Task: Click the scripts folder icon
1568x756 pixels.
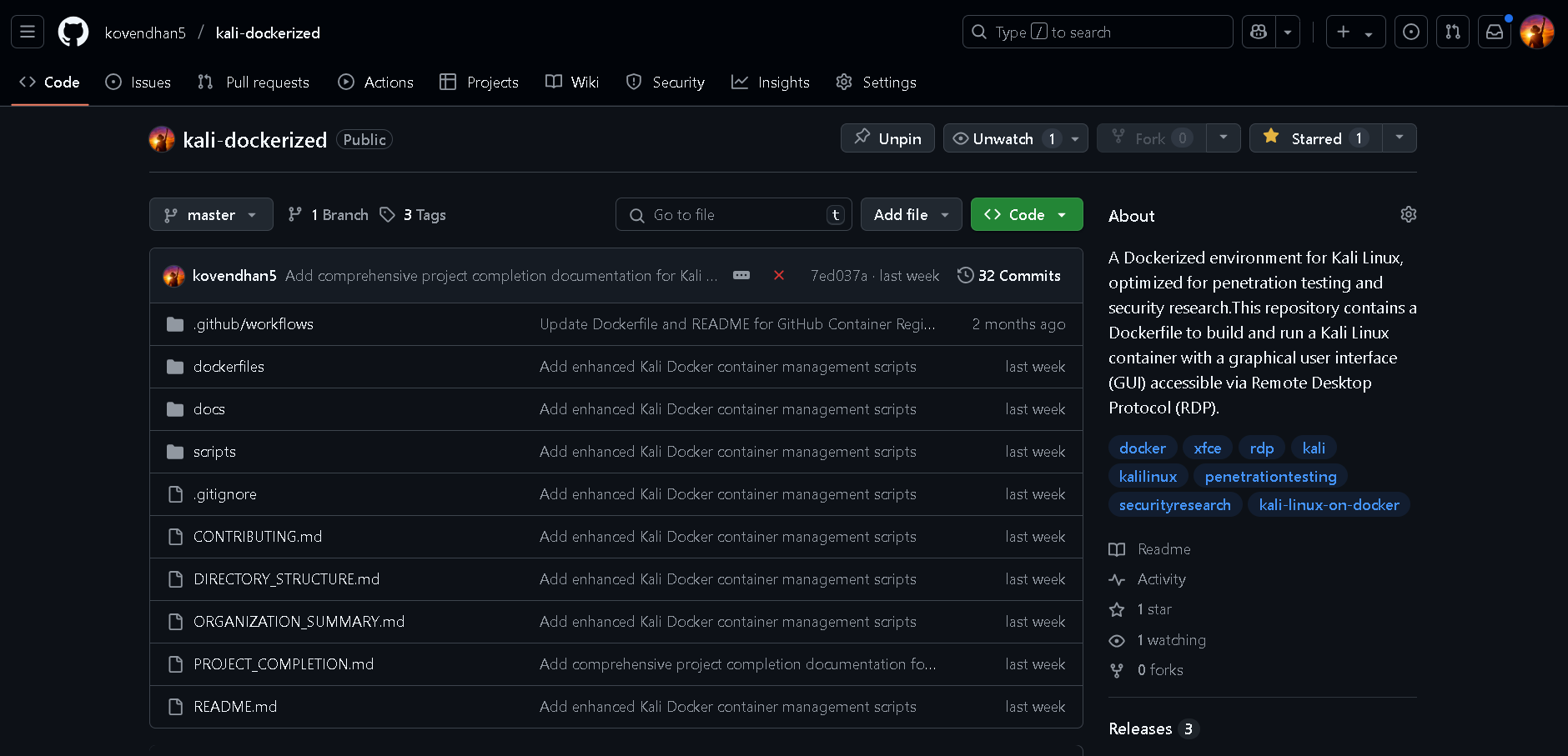Action: tap(175, 452)
